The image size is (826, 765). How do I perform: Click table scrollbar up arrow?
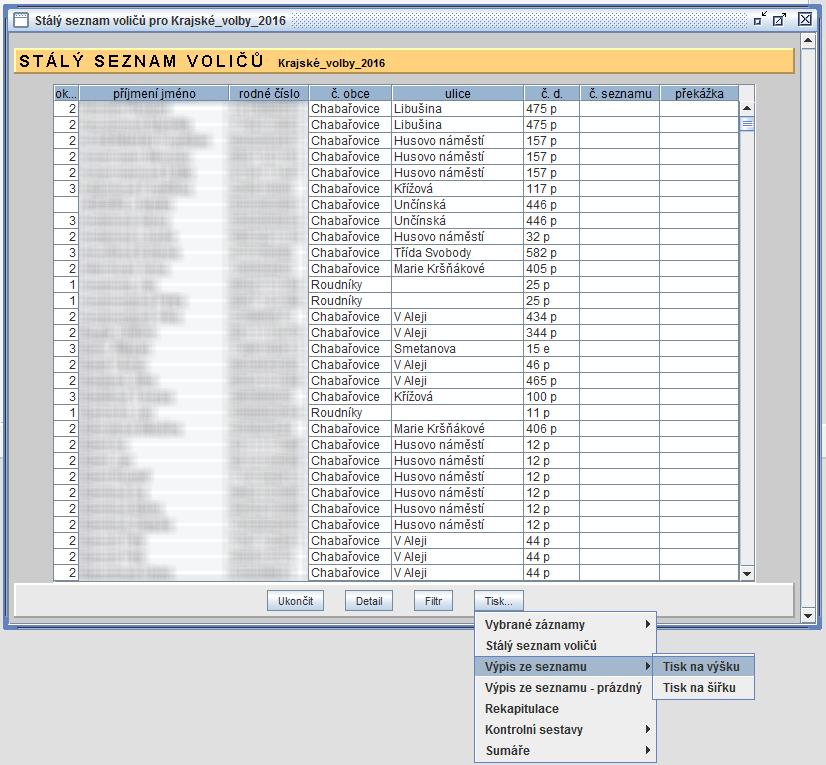(746, 109)
